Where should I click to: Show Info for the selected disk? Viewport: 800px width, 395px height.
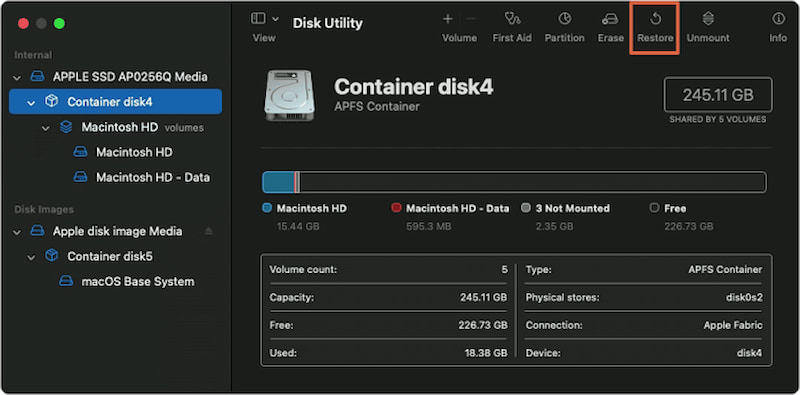[778, 28]
